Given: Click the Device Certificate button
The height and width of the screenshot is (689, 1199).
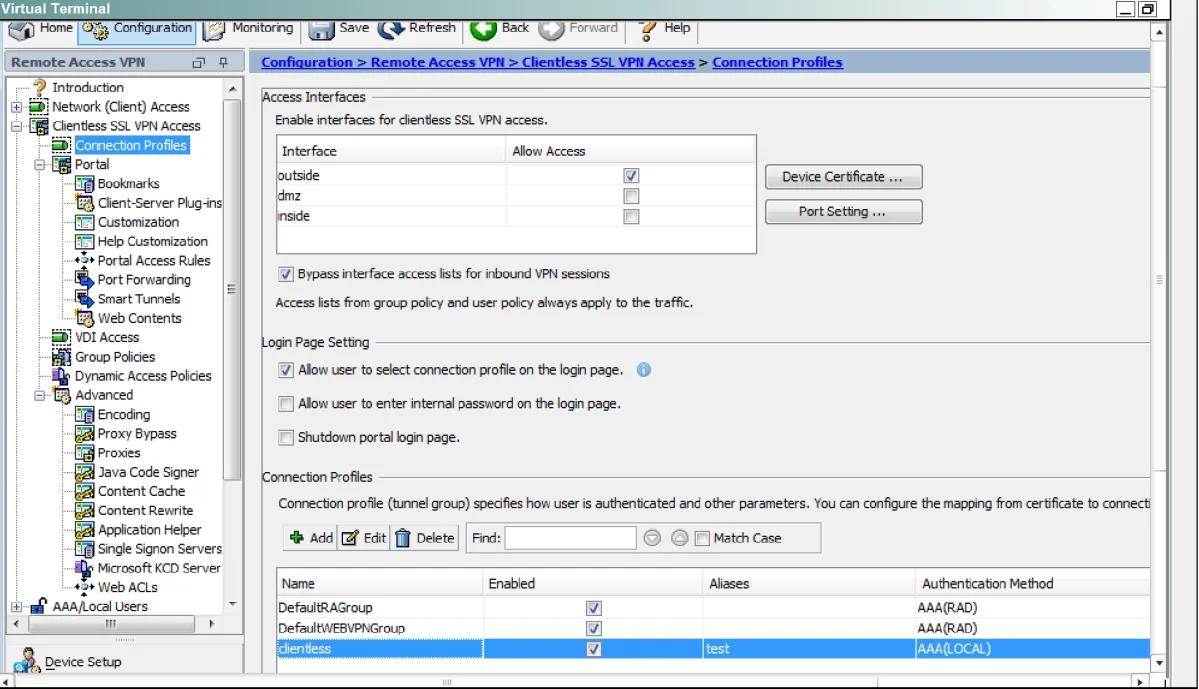Looking at the screenshot, I should 843,177.
